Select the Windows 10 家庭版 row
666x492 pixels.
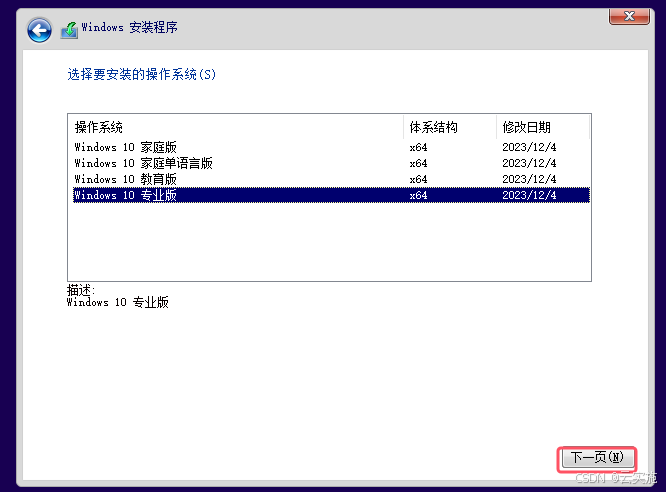tap(331, 147)
